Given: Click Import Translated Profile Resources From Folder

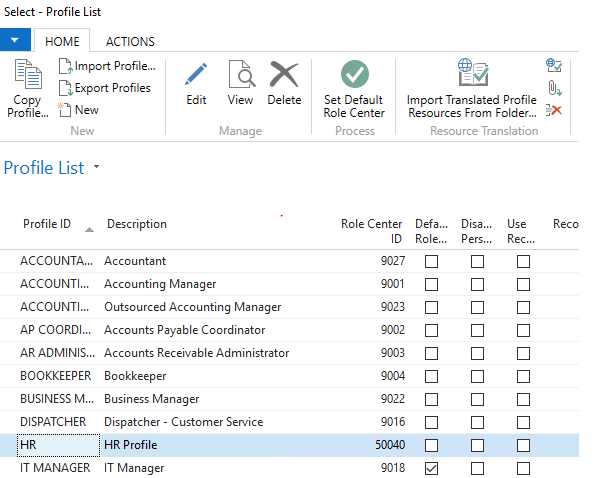Looking at the screenshot, I should (471, 76).
